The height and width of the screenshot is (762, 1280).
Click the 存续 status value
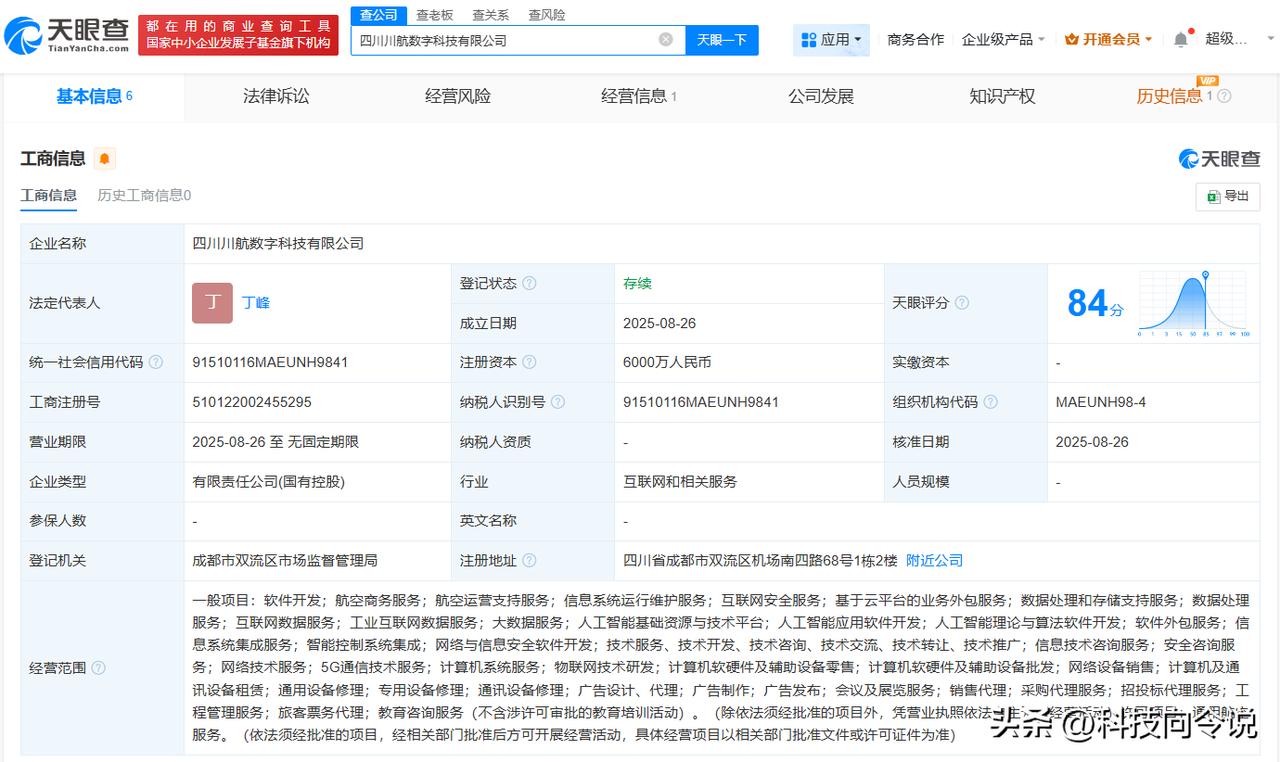637,283
